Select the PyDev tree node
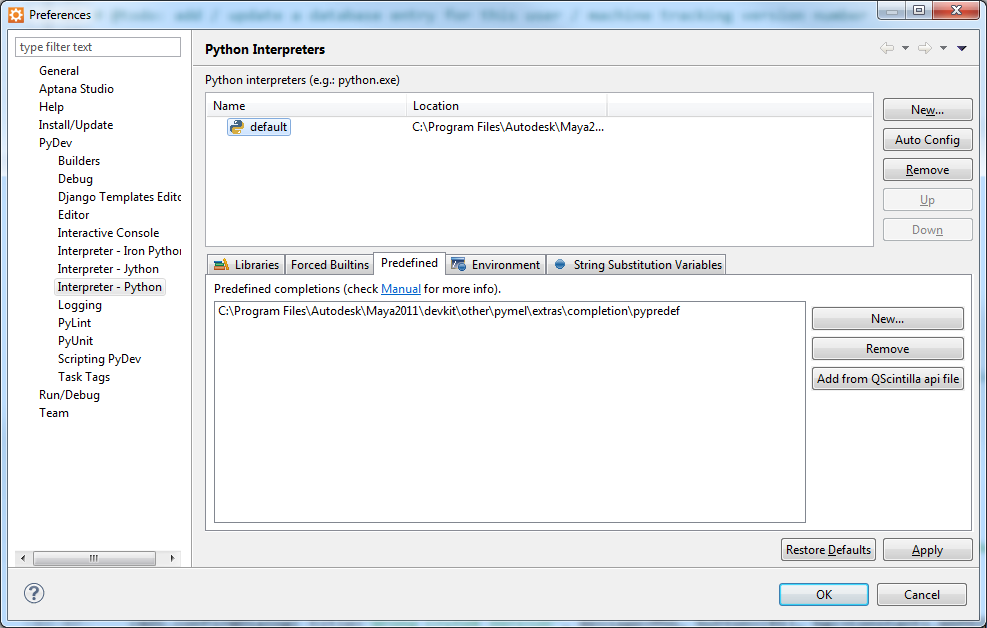 tap(55, 143)
